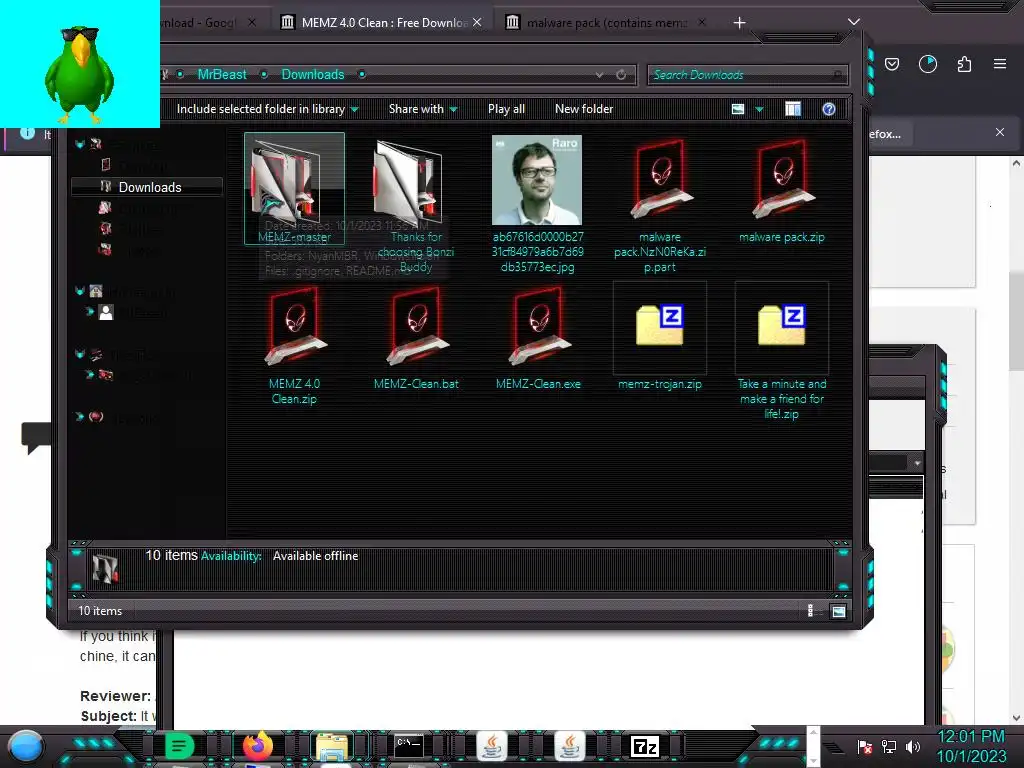1024x768 pixels.
Task: Select the MEMZ-master folder
Action: pos(294,188)
